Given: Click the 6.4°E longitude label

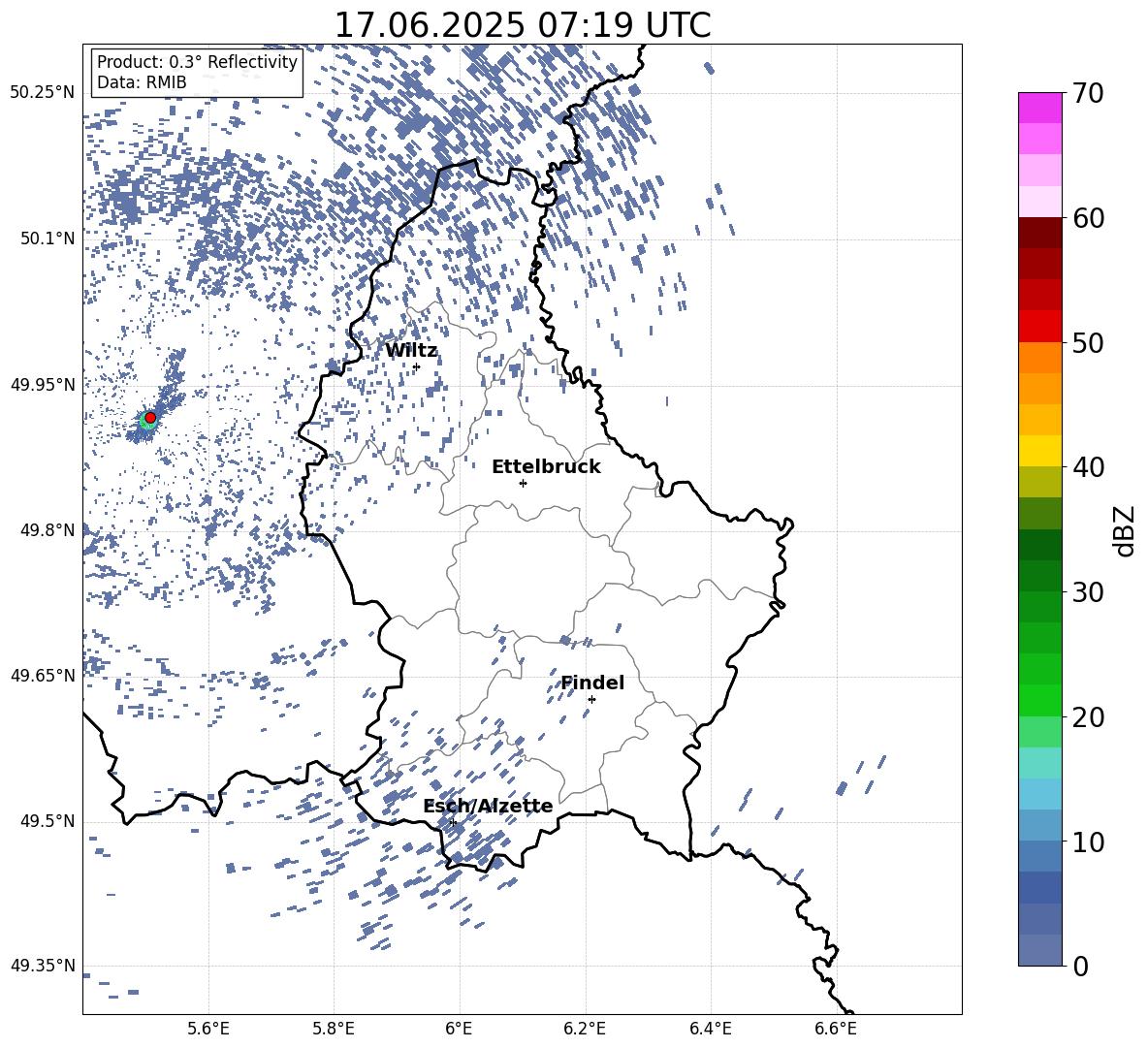Looking at the screenshot, I should [710, 1029].
